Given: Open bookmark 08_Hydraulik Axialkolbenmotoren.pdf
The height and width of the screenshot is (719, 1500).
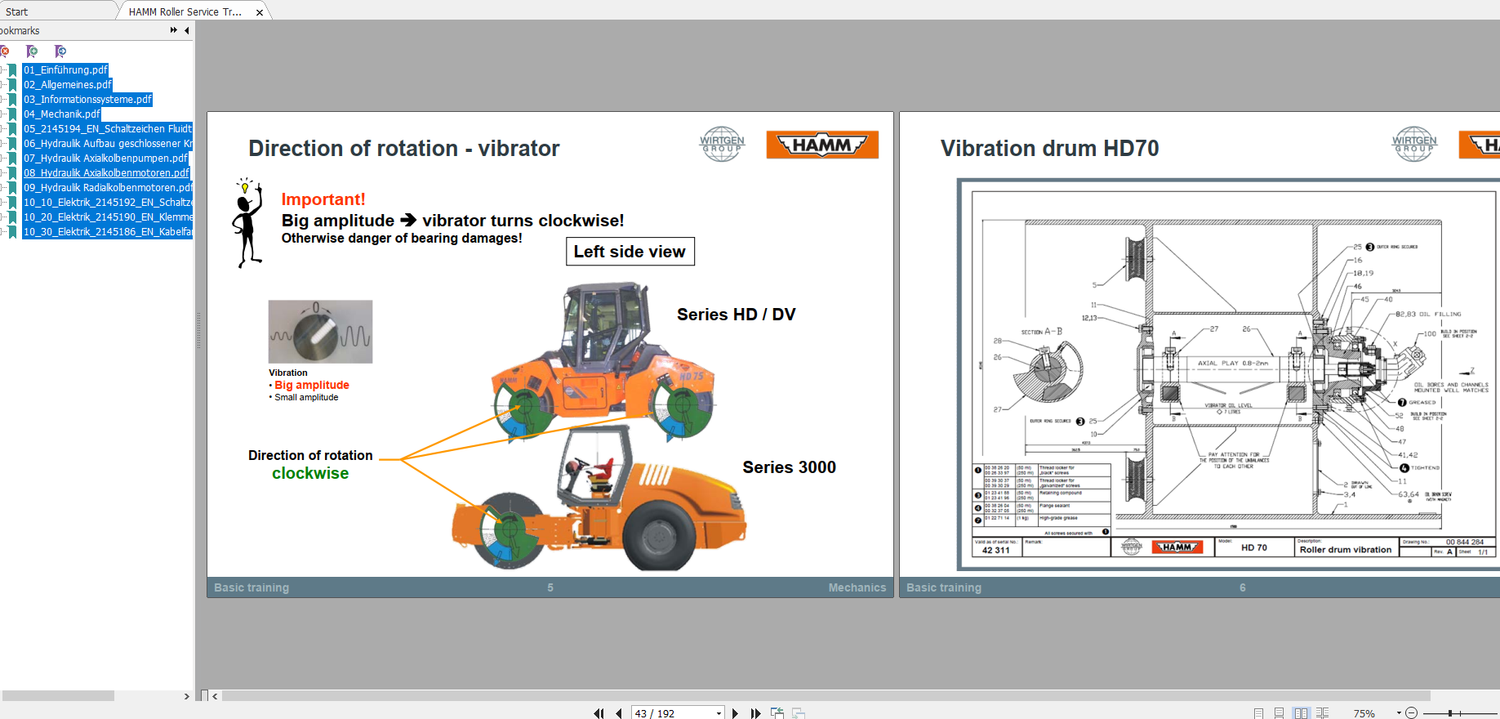Looking at the screenshot, I should (x=106, y=173).
